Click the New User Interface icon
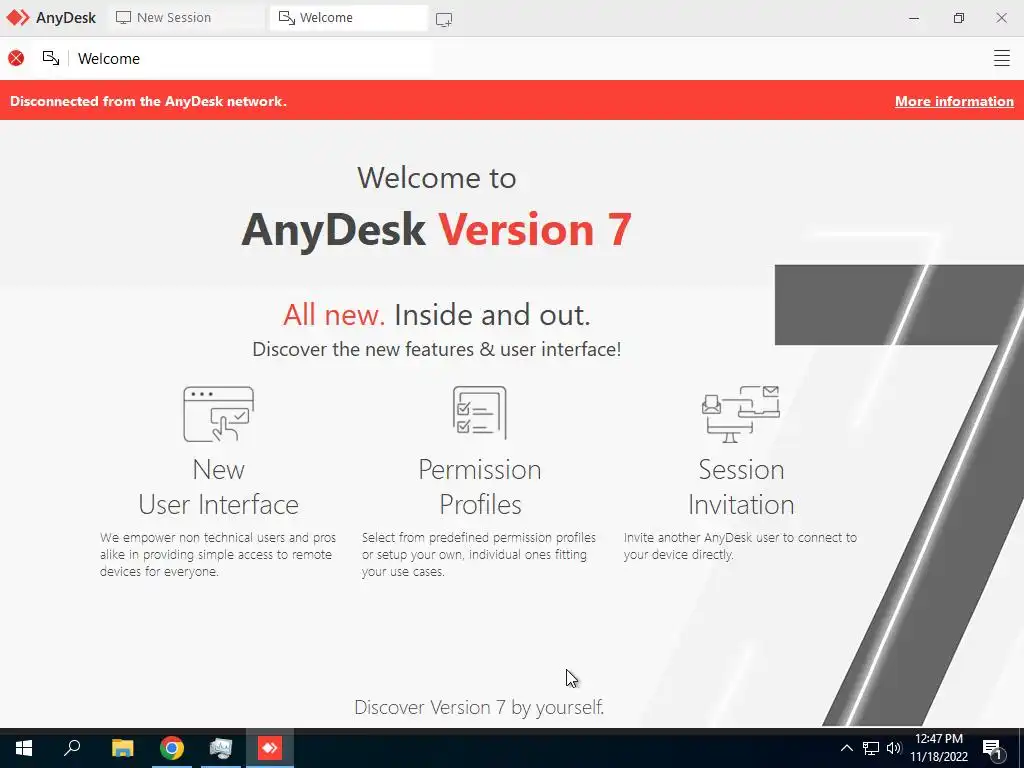1024x768 pixels. pos(219,414)
